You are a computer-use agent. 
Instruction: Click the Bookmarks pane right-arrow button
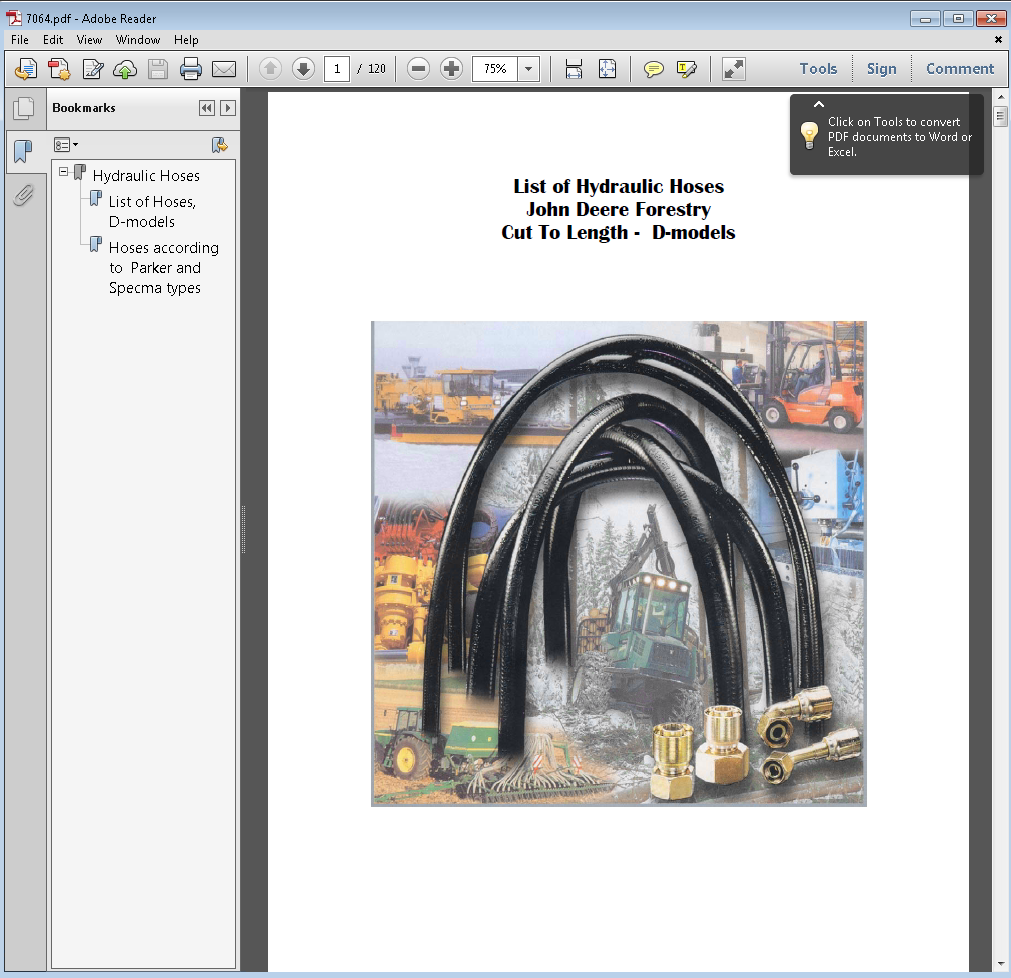228,108
